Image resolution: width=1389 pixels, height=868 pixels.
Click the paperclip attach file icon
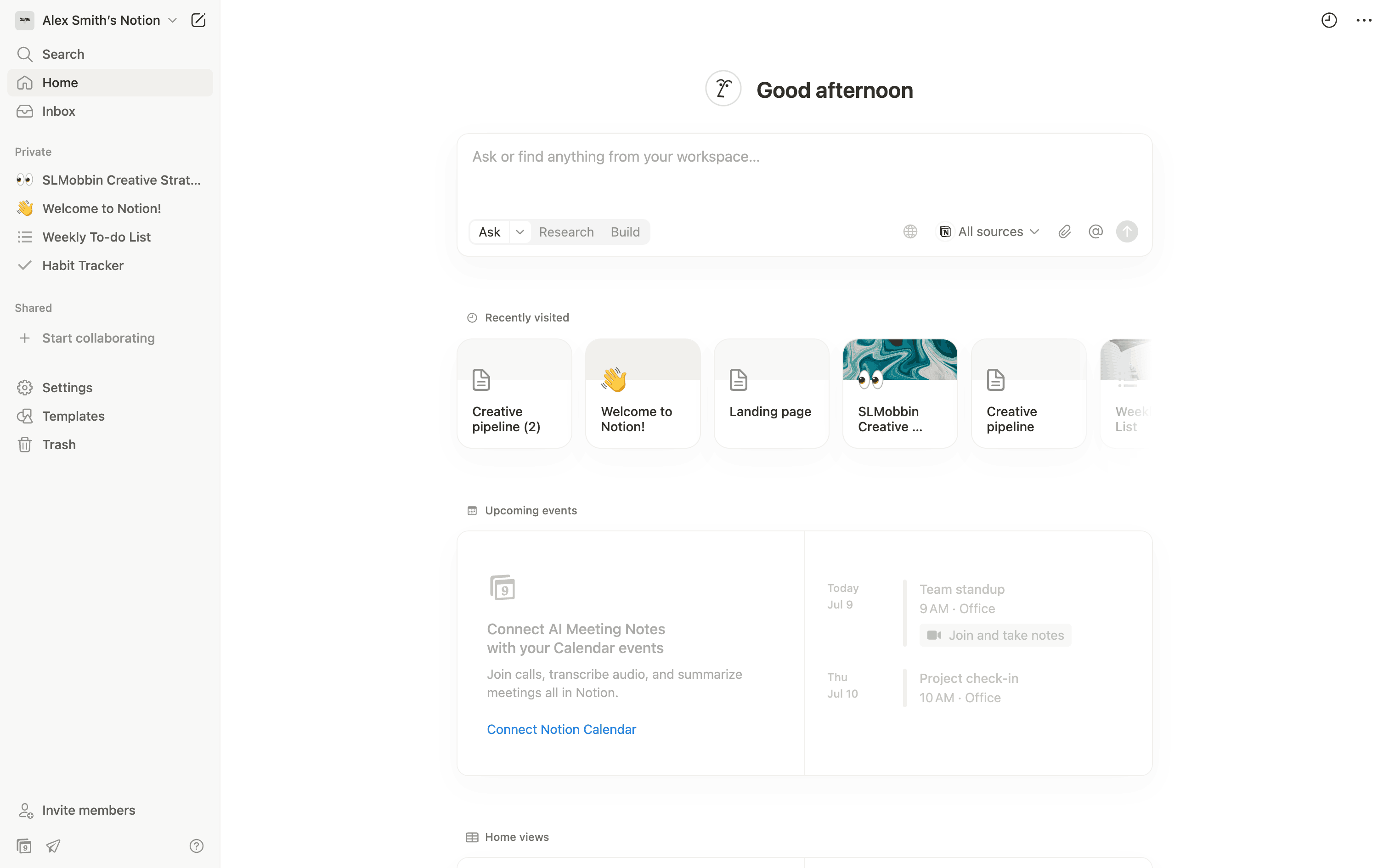[x=1064, y=232]
